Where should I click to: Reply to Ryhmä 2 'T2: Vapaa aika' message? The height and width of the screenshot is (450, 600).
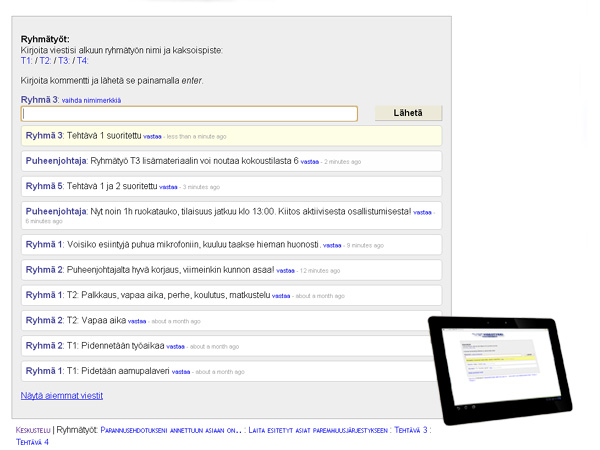point(137,321)
